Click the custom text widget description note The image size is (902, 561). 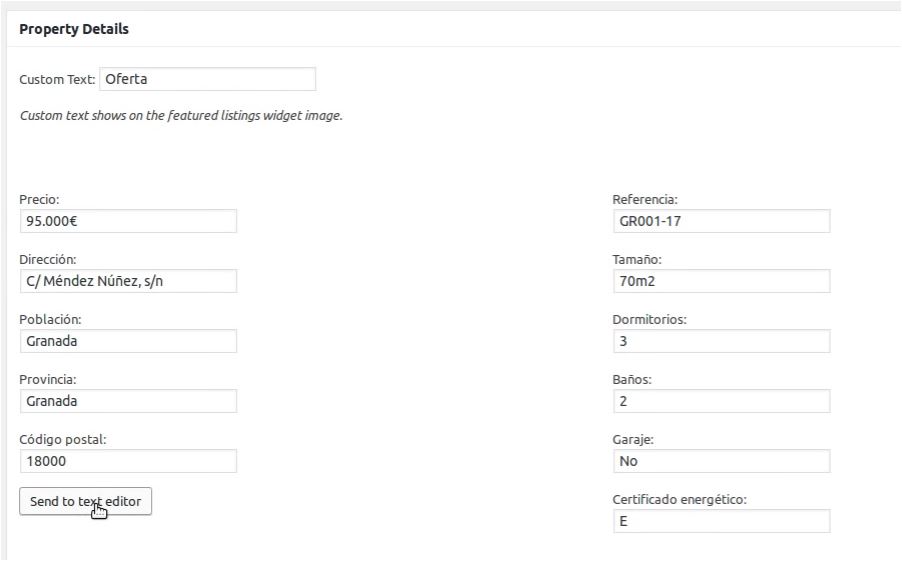point(181,116)
